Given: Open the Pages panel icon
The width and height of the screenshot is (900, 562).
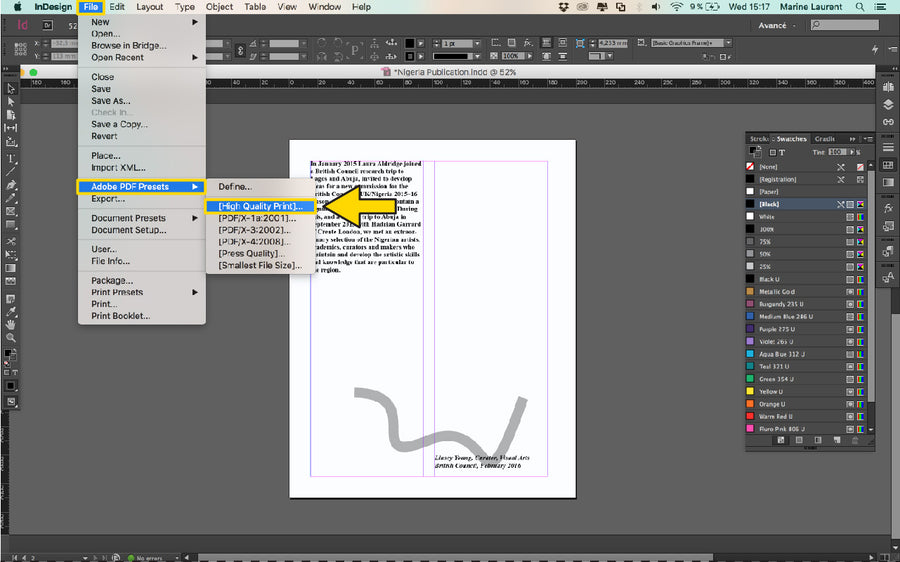Looking at the screenshot, I should (x=888, y=87).
